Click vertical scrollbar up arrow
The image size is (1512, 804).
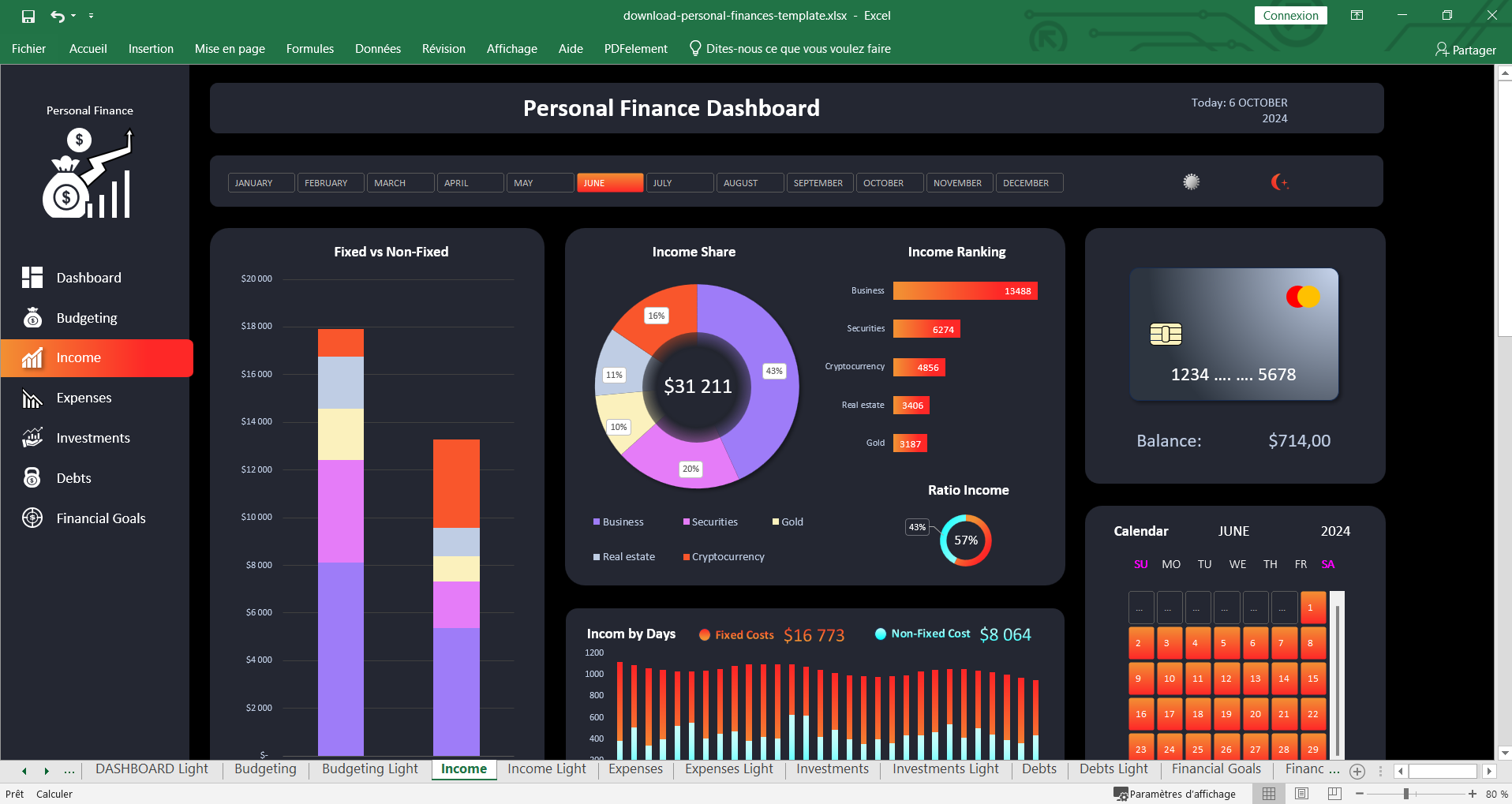pos(1504,73)
